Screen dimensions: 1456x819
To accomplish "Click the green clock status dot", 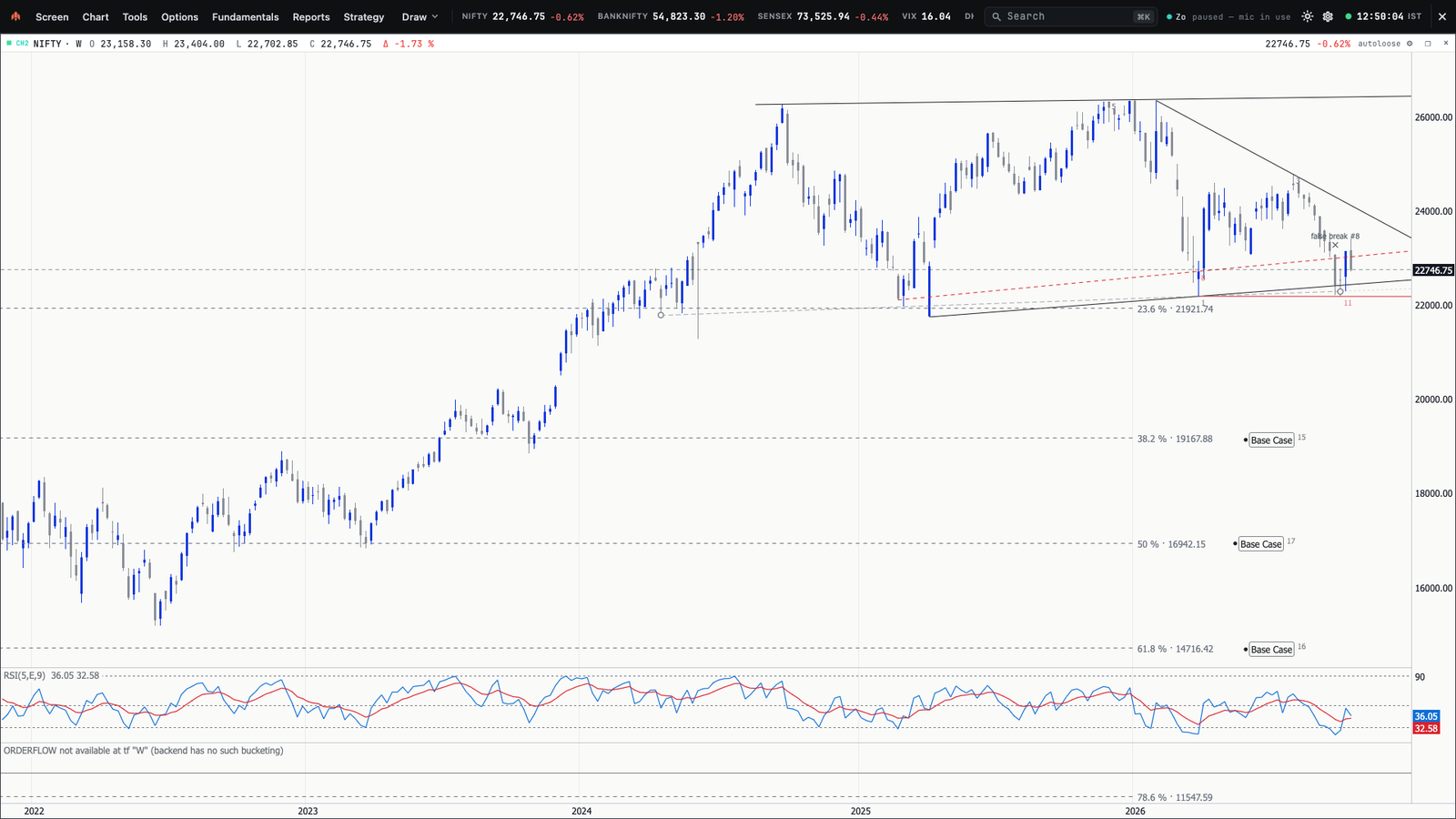I will tap(1349, 16).
